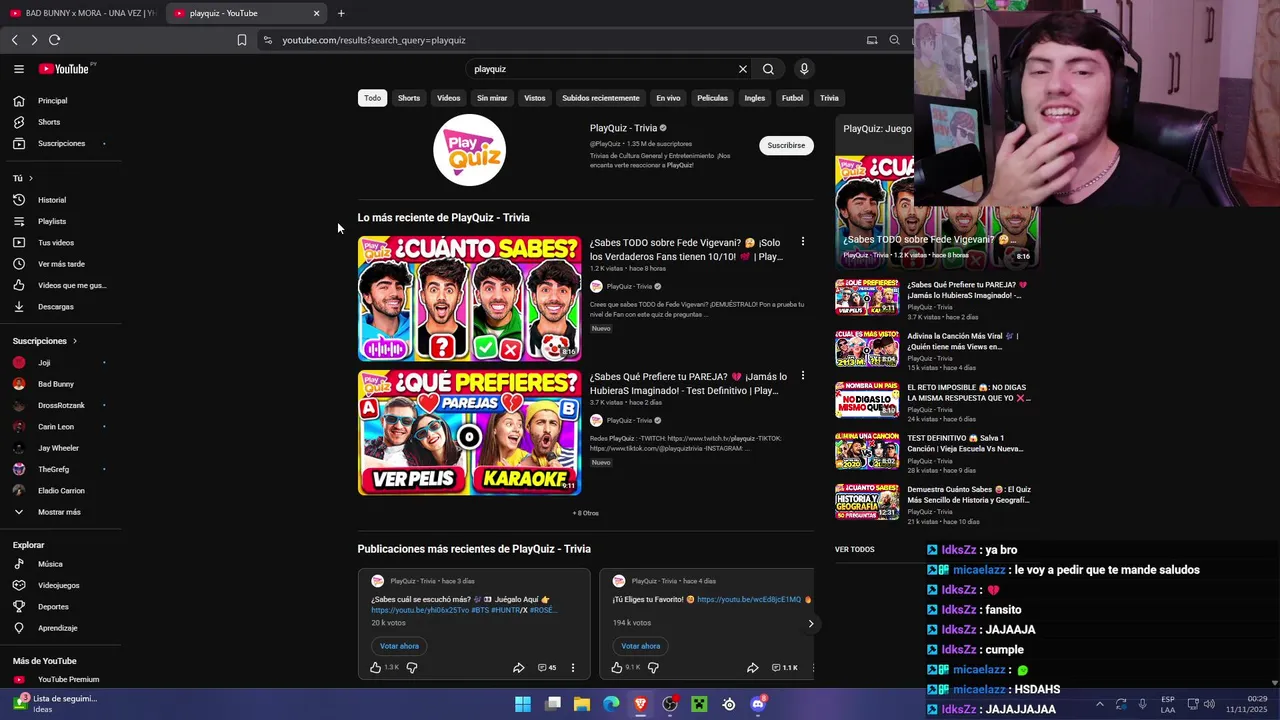This screenshot has height=720, width=1280.
Task: Open ¿QUÉ PREFIERES? PAREJAS video thumbnail
Action: coord(469,432)
